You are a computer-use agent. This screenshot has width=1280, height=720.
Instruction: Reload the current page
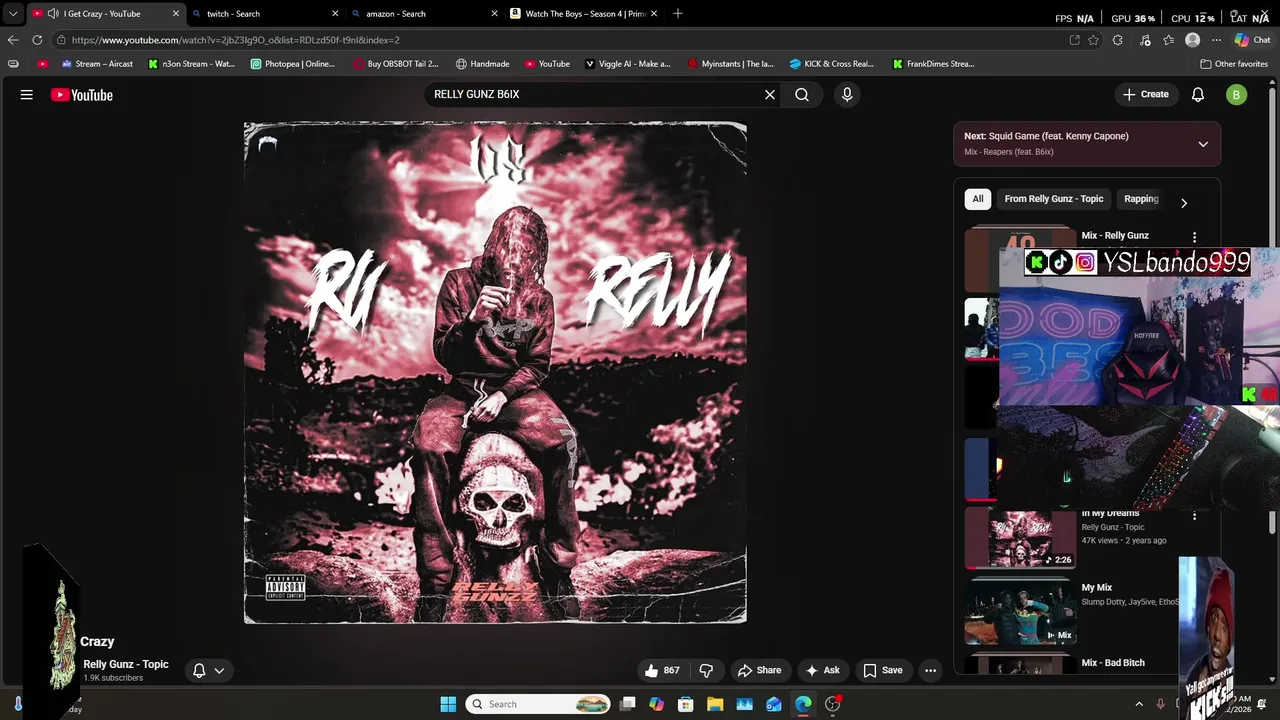pyautogui.click(x=37, y=40)
